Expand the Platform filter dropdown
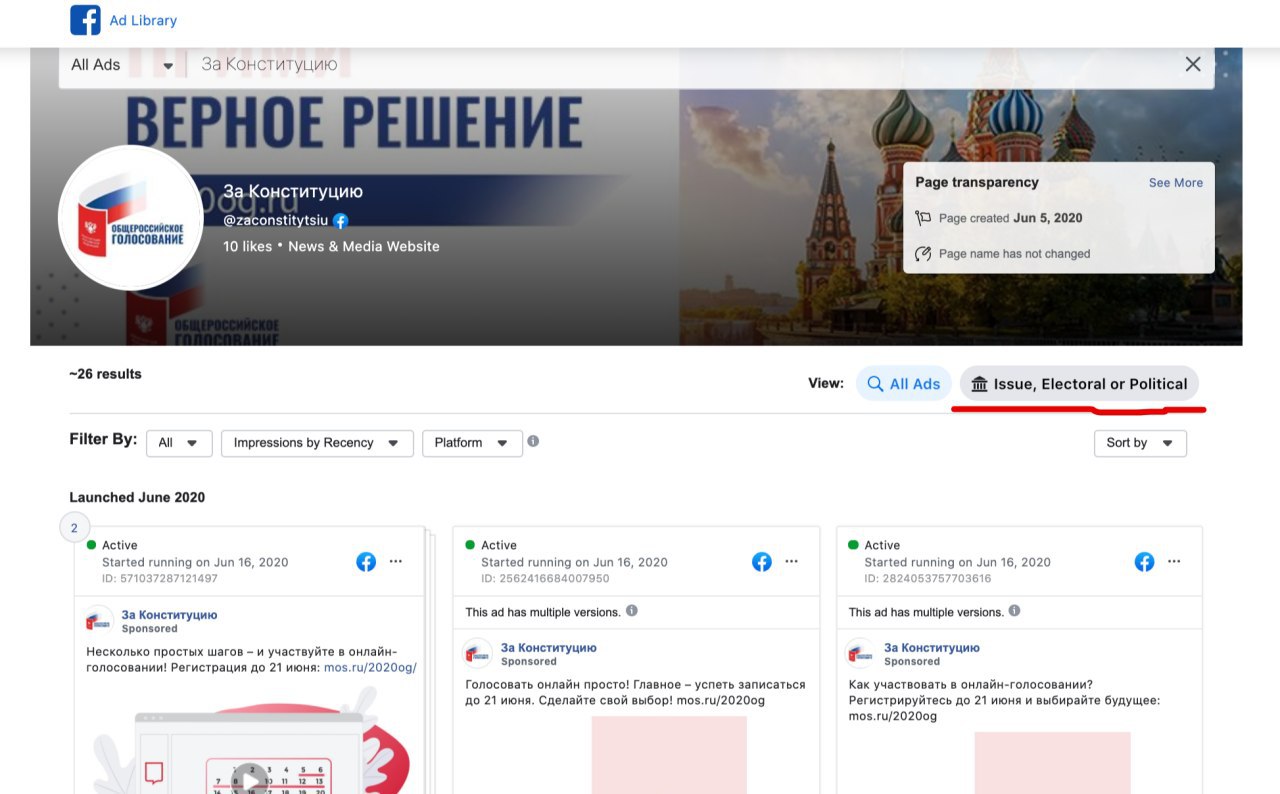Viewport: 1280px width, 794px height. coord(472,443)
